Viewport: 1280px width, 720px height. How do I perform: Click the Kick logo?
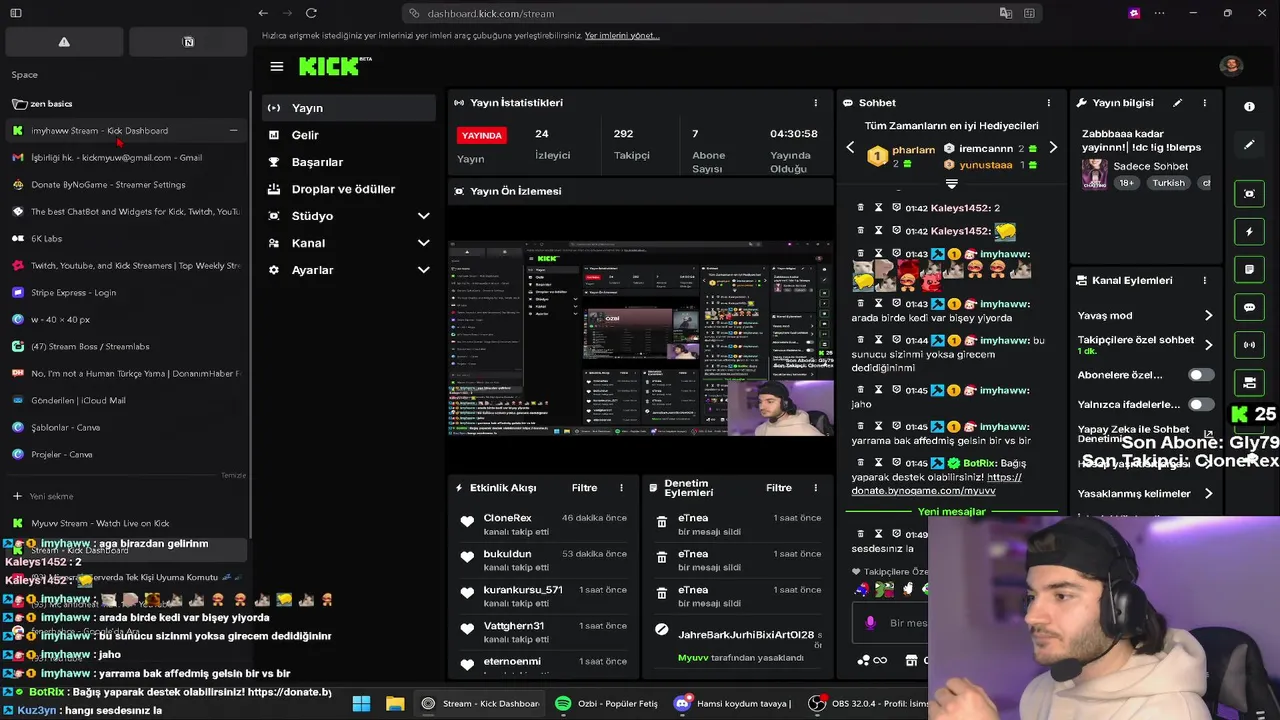click(334, 66)
